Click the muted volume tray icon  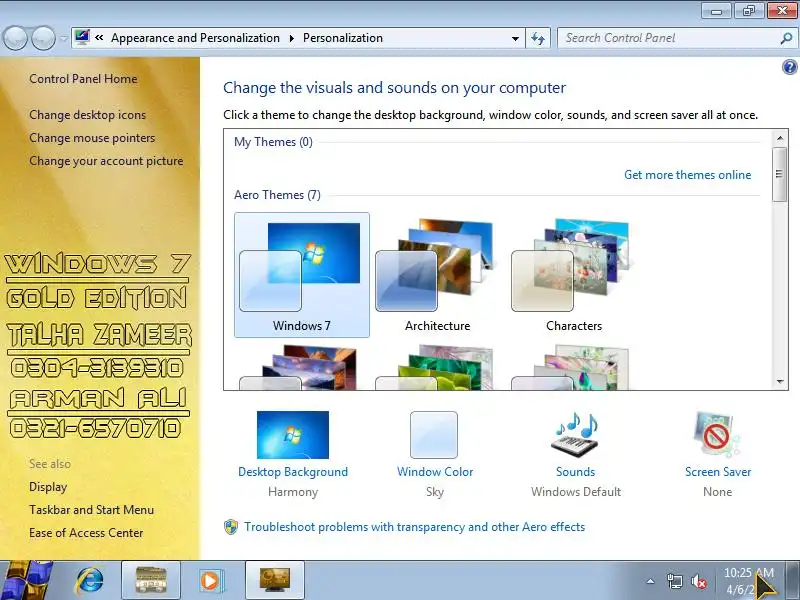tap(699, 581)
